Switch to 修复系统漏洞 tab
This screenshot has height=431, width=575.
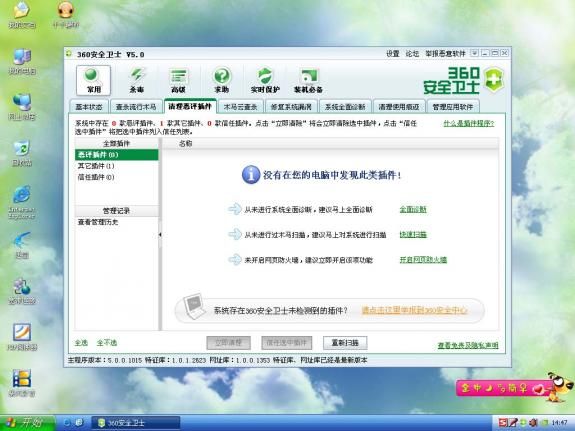click(291, 107)
